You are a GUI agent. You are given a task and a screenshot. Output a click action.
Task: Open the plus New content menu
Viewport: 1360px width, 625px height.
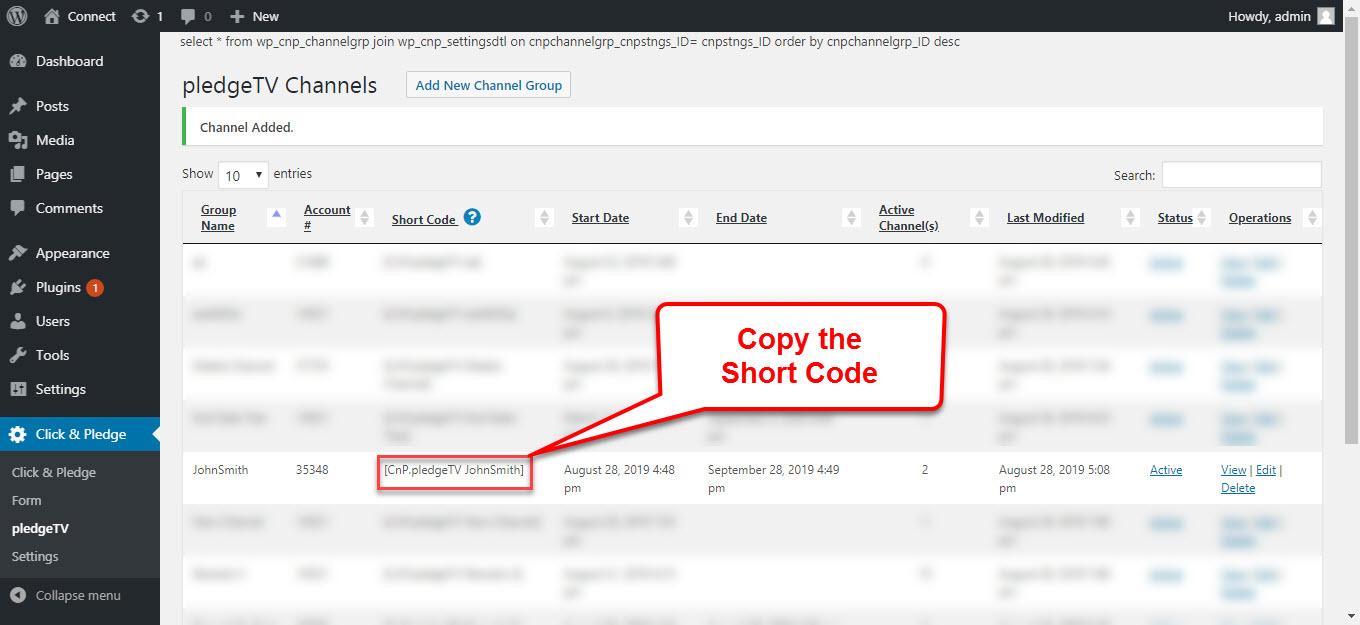pyautogui.click(x=254, y=16)
